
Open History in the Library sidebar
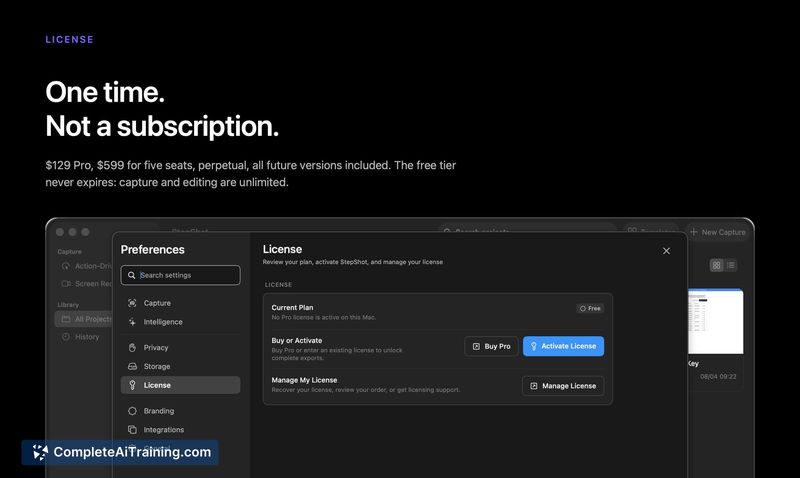click(81, 337)
